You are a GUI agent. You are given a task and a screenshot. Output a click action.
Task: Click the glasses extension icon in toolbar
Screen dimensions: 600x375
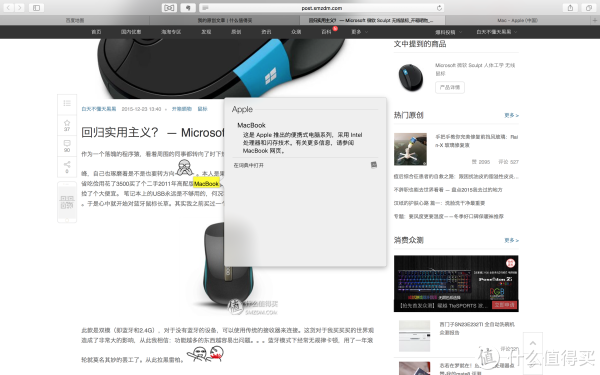coord(169,8)
